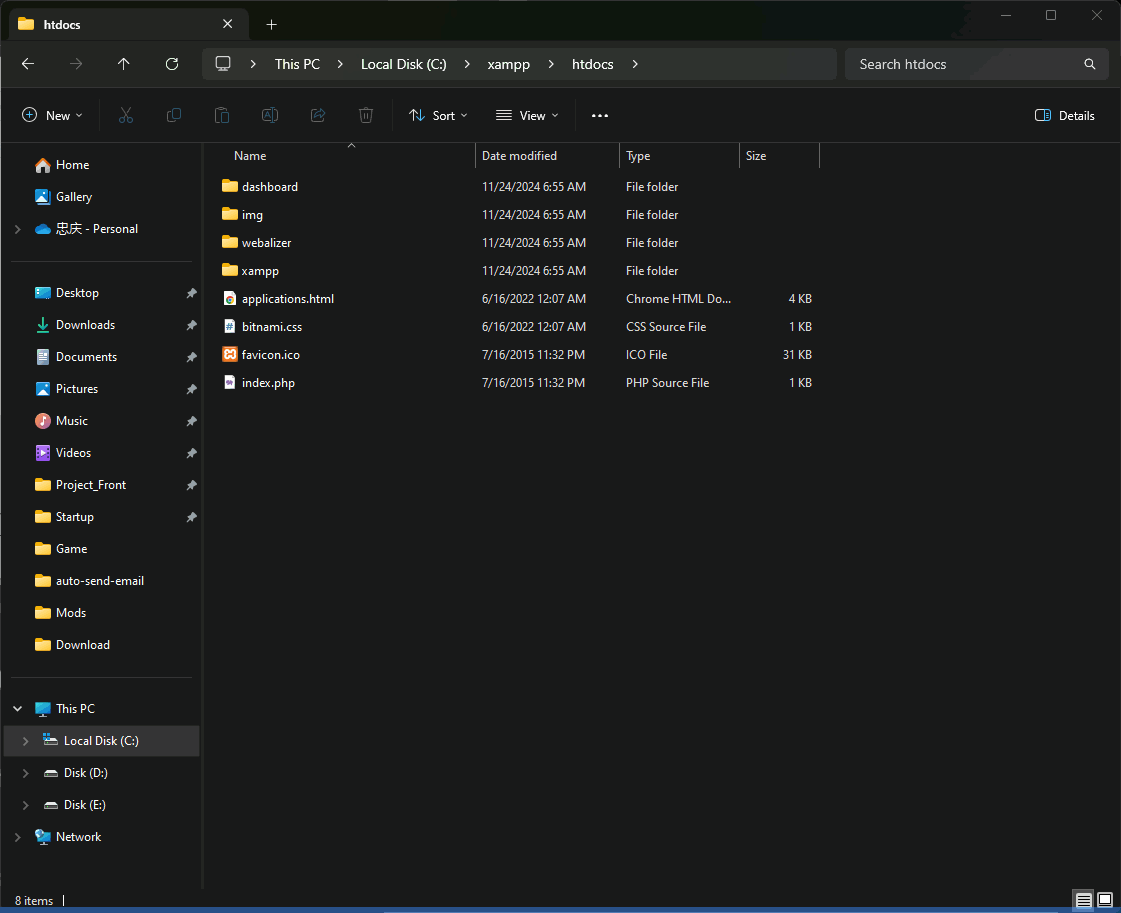The width and height of the screenshot is (1121, 913).
Task: Select the index.php file icon
Action: pyautogui.click(x=229, y=383)
